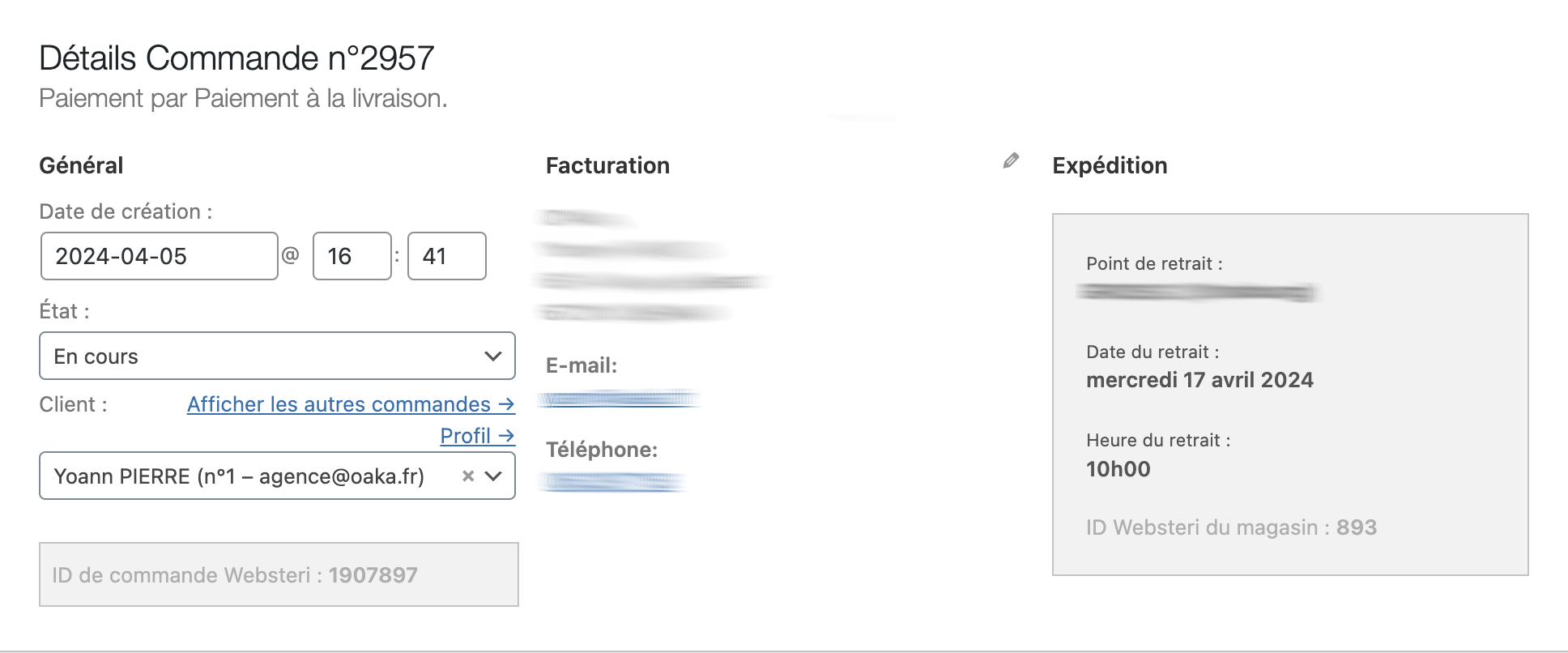Focus the minute field showing 41
The image size is (1568, 653).
[x=446, y=256]
